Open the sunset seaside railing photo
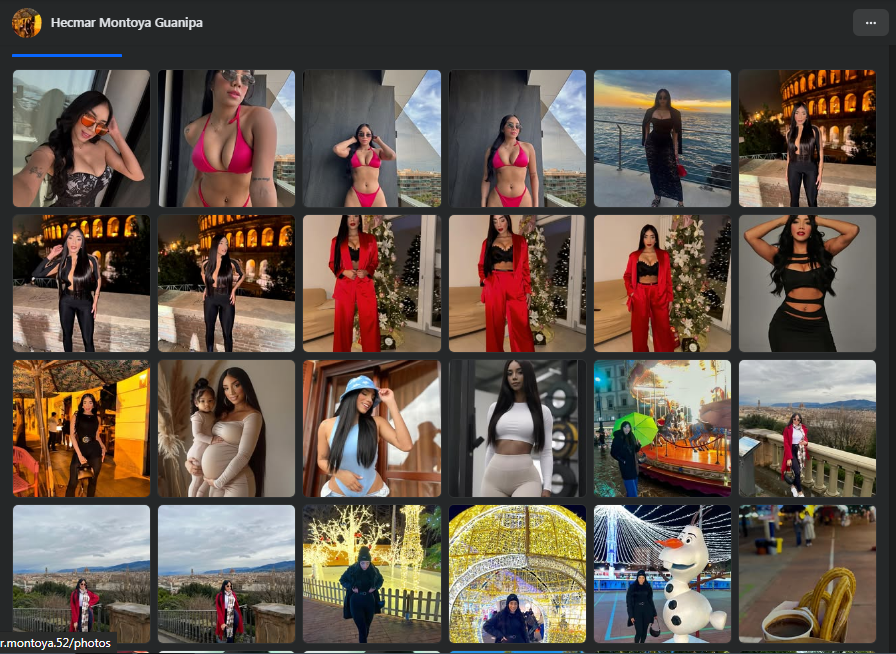This screenshot has width=896, height=654. click(x=662, y=138)
